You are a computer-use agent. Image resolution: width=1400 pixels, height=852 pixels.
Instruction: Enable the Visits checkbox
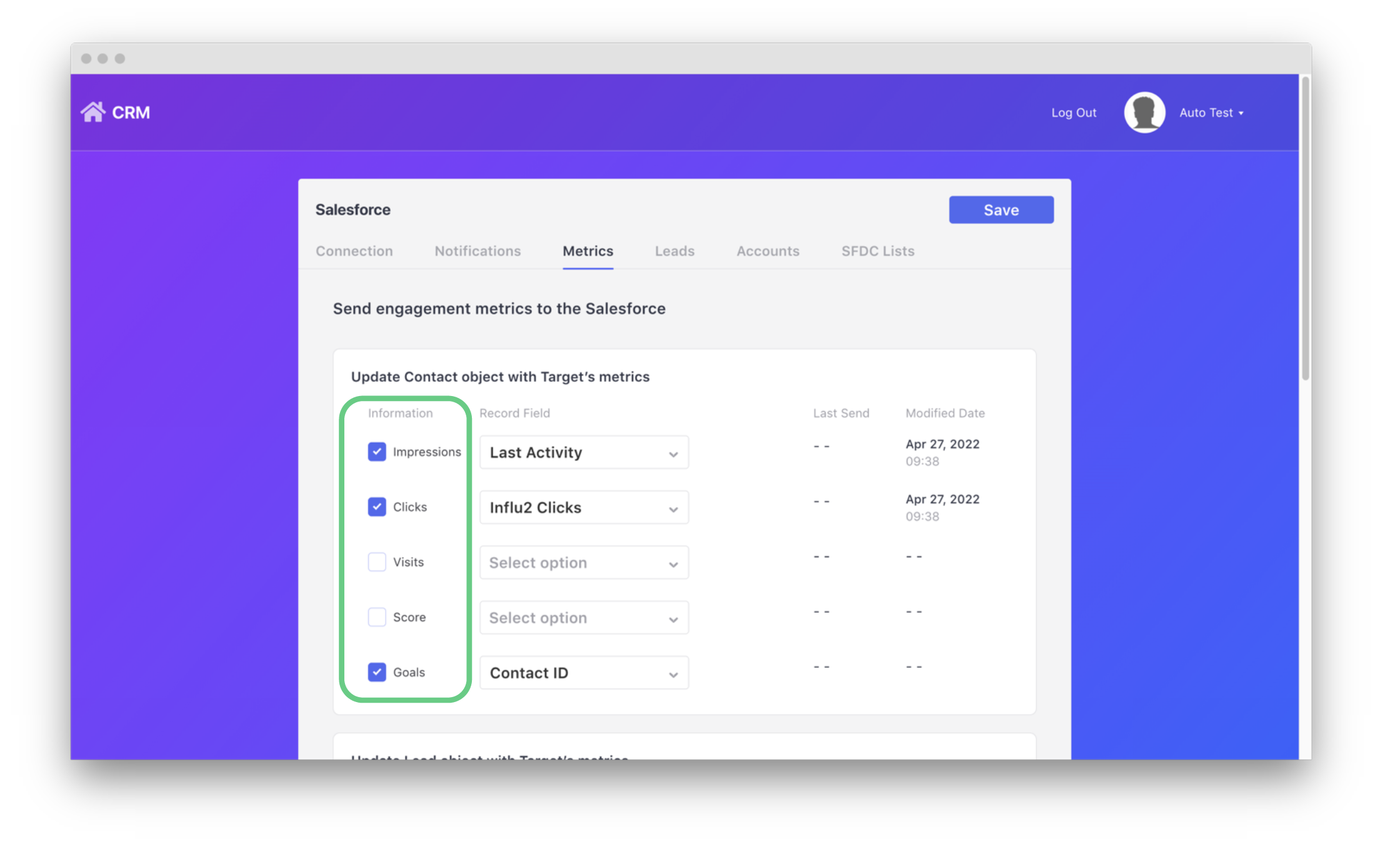[x=377, y=562]
